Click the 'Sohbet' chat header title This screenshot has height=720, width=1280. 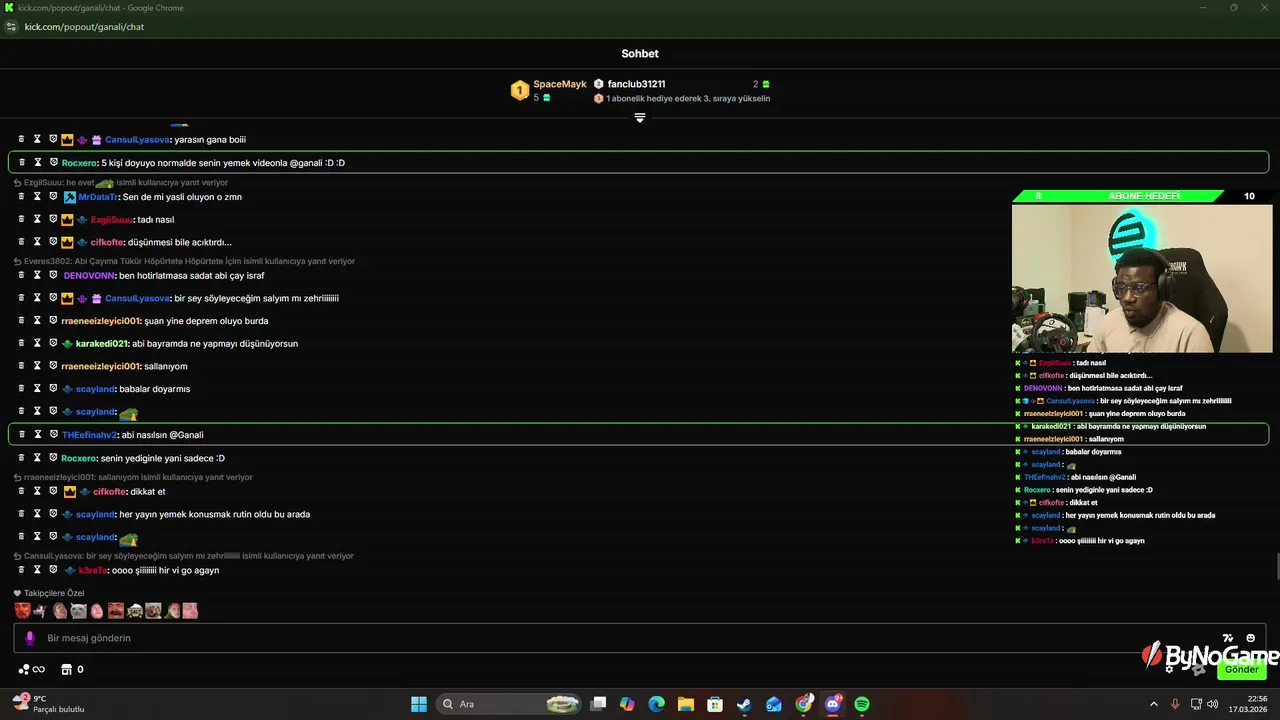[x=640, y=53]
